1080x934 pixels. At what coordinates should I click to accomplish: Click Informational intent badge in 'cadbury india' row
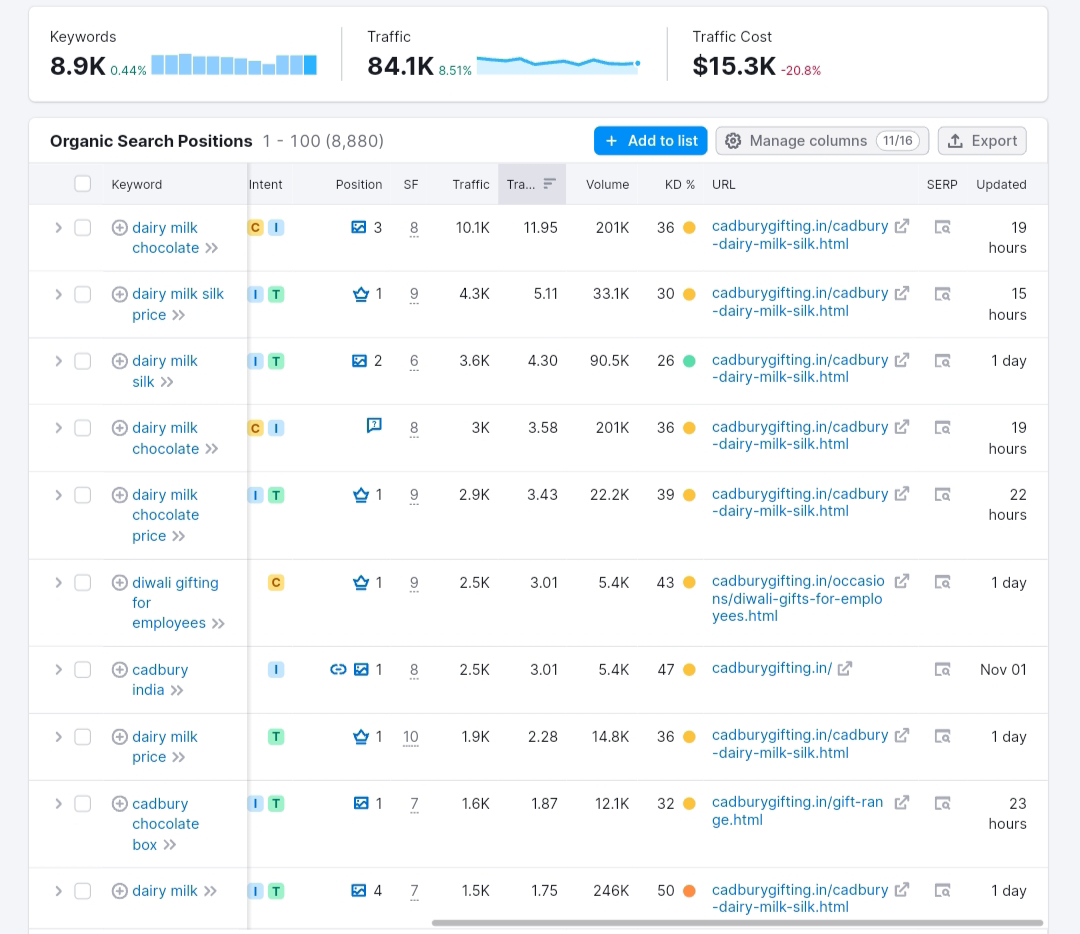click(276, 670)
